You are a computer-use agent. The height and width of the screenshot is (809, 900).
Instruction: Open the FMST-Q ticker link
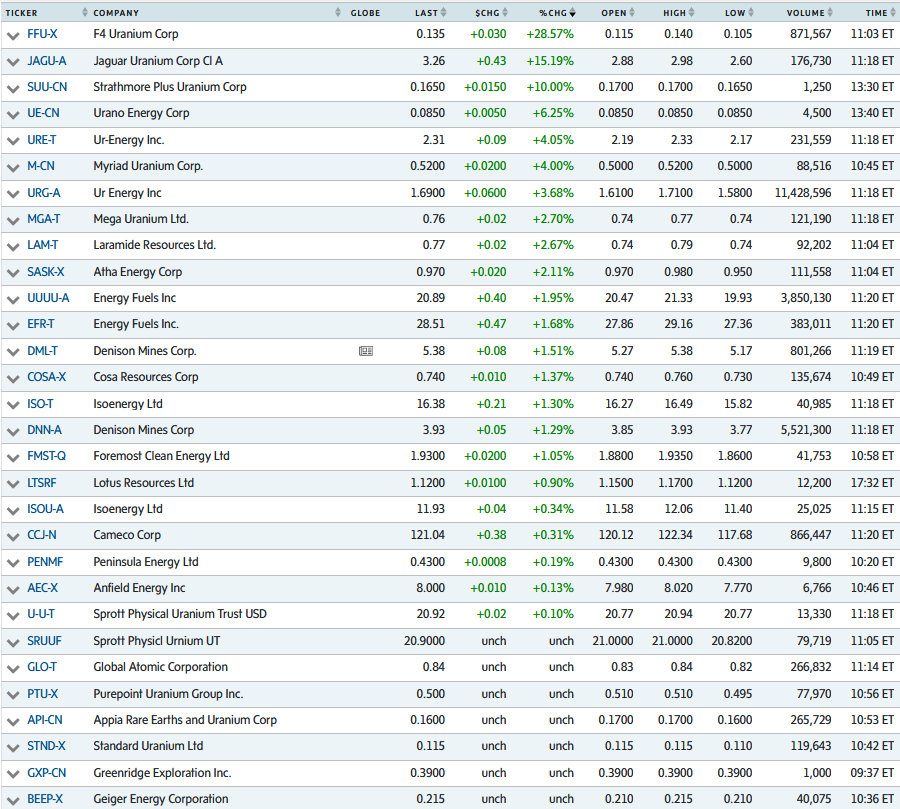(46, 456)
